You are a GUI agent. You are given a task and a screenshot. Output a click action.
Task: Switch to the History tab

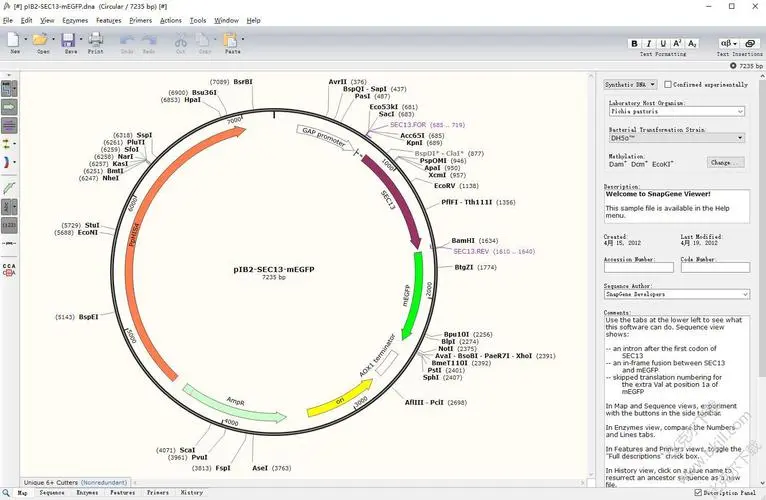click(x=191, y=493)
